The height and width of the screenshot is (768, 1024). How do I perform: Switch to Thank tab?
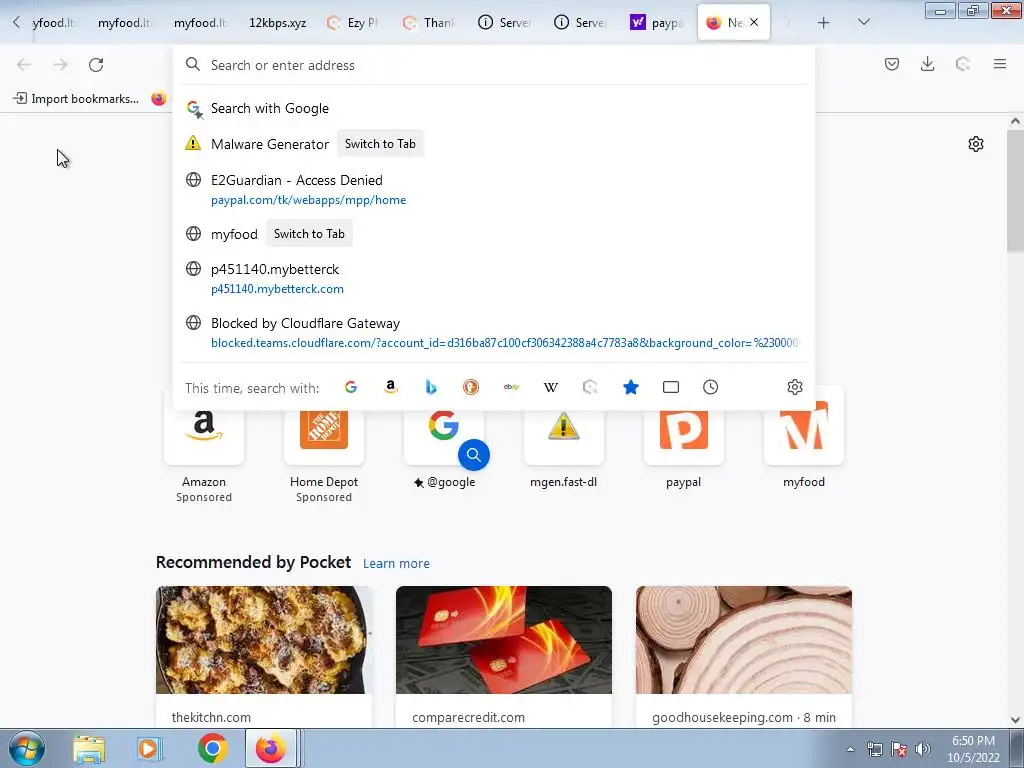(x=429, y=23)
